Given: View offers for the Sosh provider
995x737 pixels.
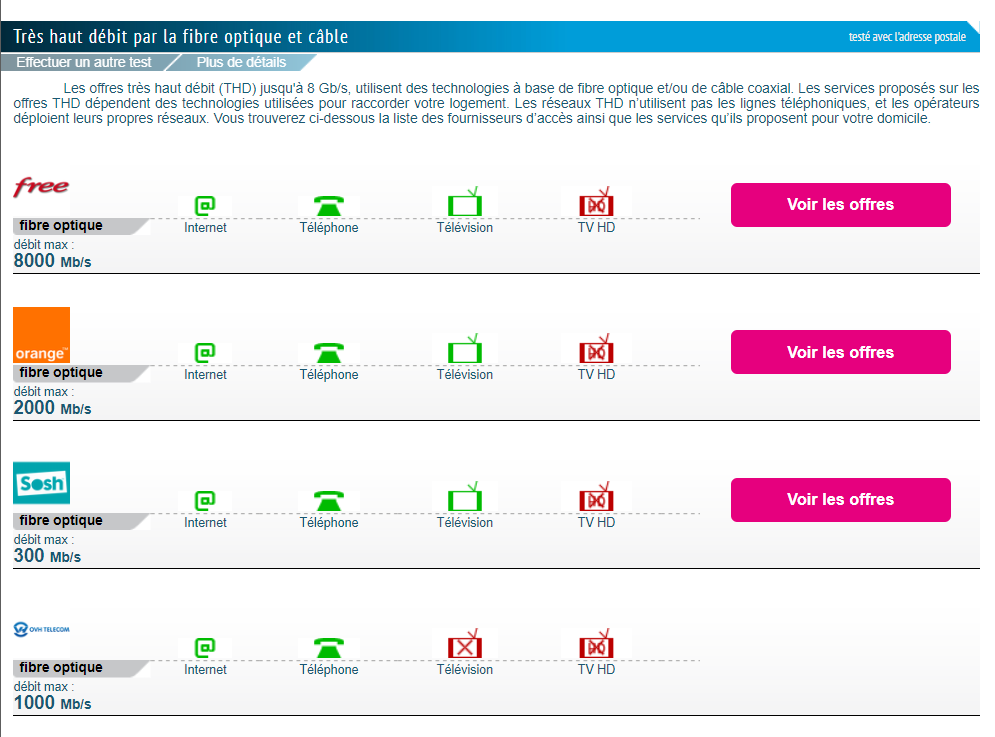Looking at the screenshot, I should click(x=840, y=500).
